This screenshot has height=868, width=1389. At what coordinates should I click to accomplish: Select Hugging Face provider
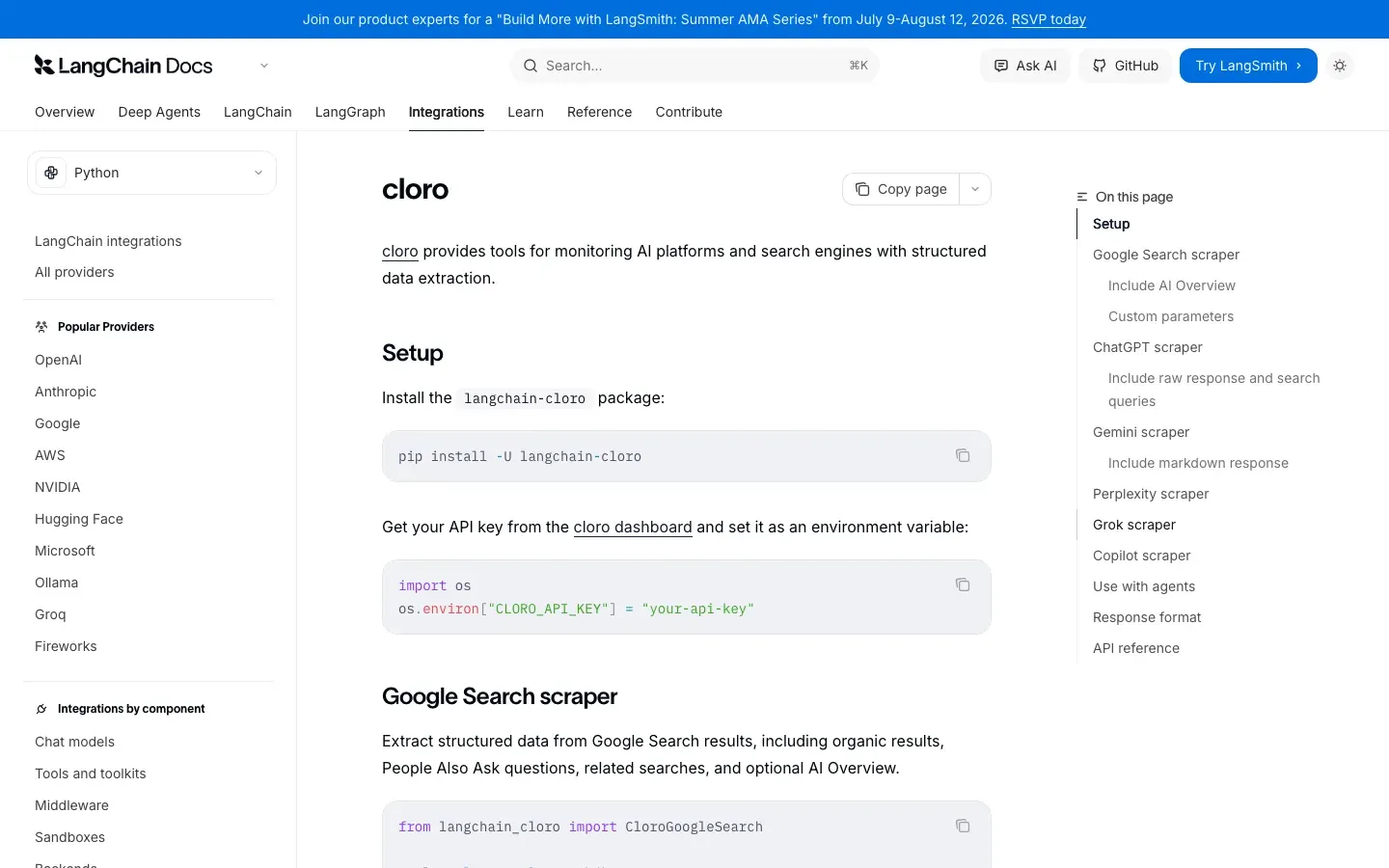point(79,519)
